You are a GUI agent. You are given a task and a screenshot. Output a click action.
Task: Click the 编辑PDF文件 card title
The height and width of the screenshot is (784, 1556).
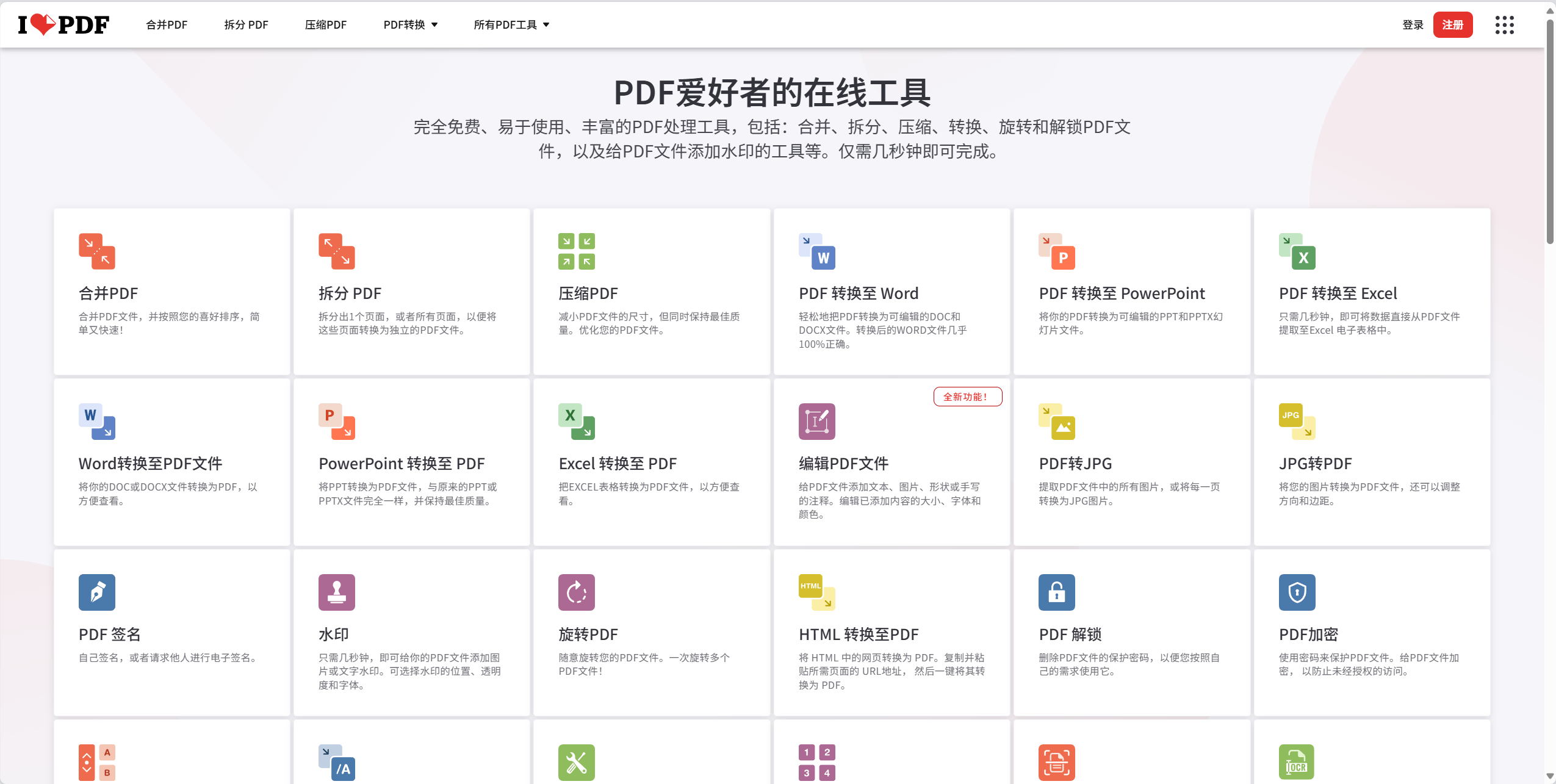844,464
